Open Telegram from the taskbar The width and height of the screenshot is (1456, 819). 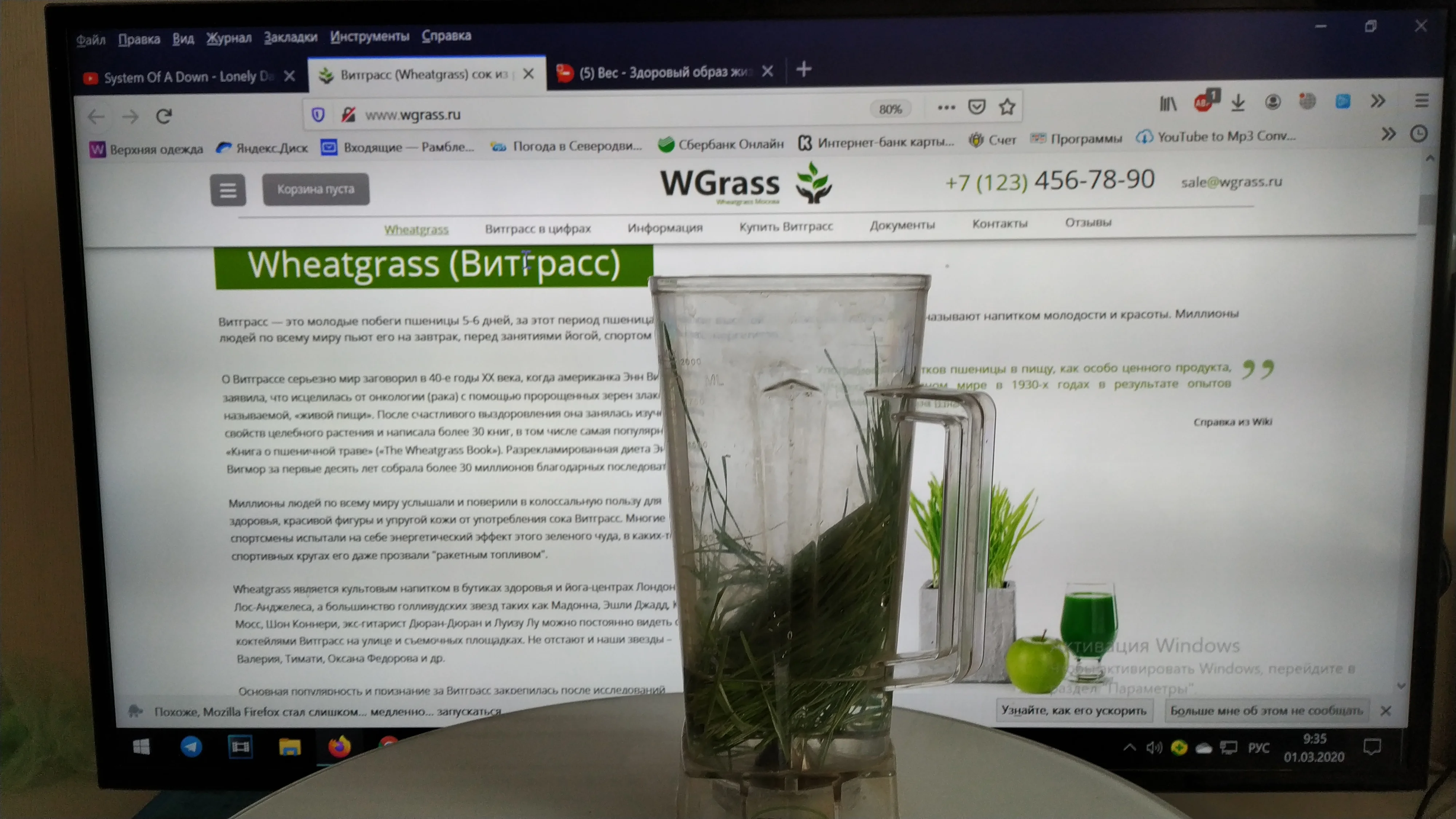point(191,747)
